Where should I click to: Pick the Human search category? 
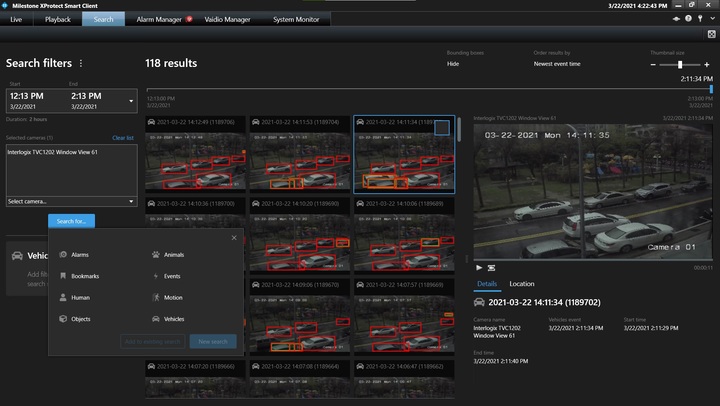tap(80, 297)
